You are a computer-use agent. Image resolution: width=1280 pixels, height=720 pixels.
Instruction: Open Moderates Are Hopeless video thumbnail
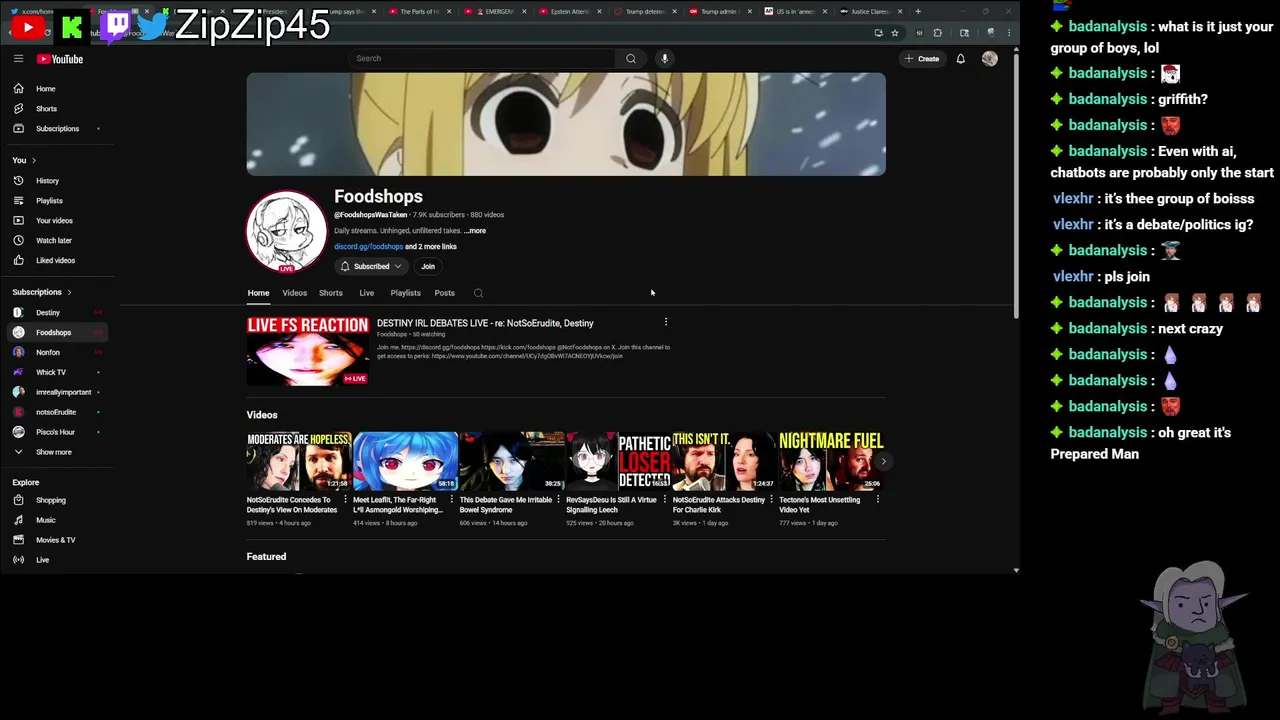298,461
